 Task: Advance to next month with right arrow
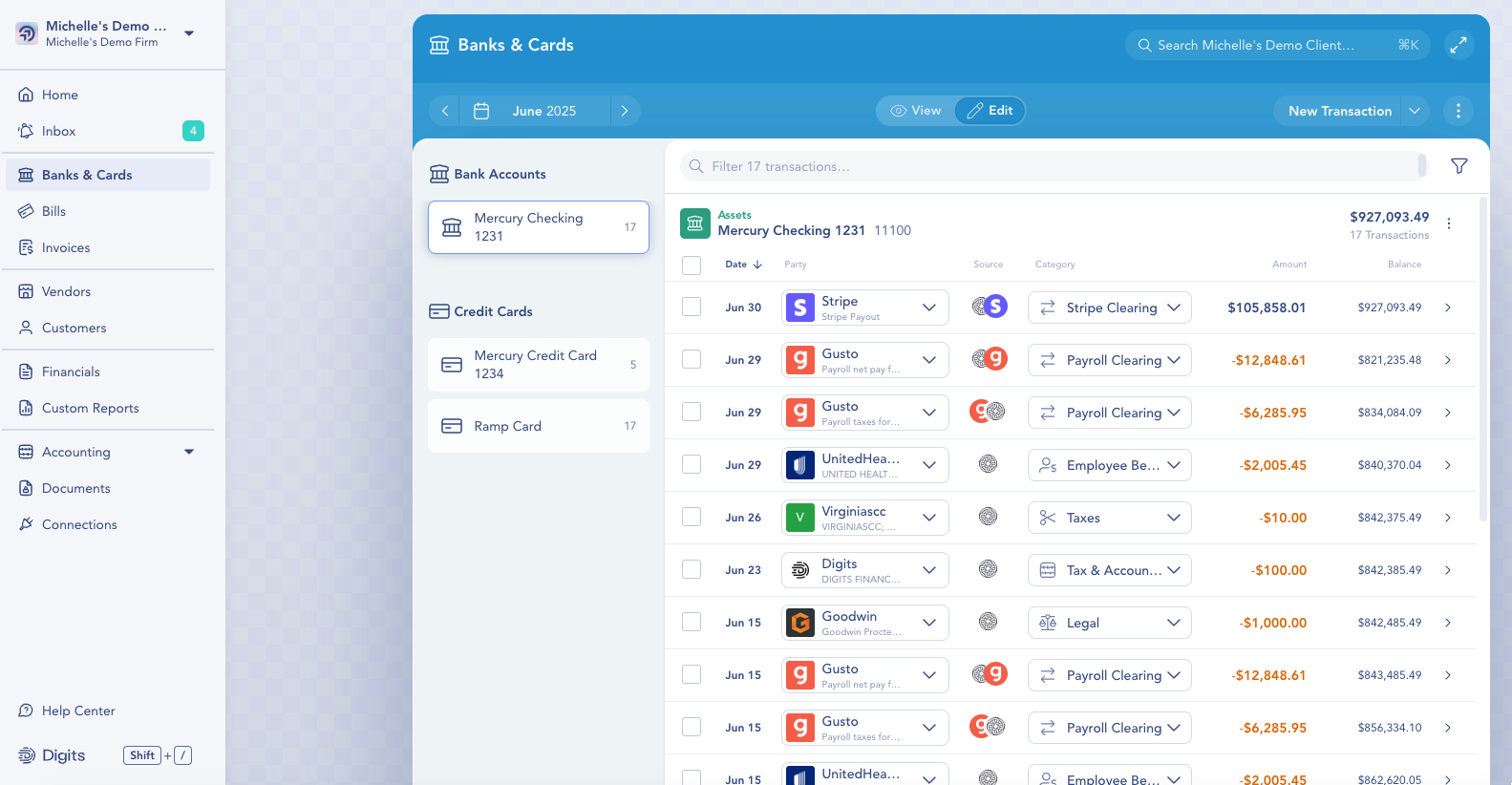(x=625, y=111)
